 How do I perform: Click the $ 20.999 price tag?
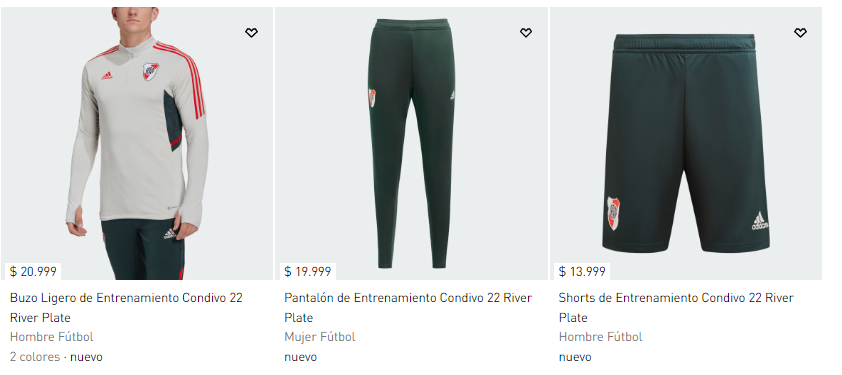pos(33,271)
